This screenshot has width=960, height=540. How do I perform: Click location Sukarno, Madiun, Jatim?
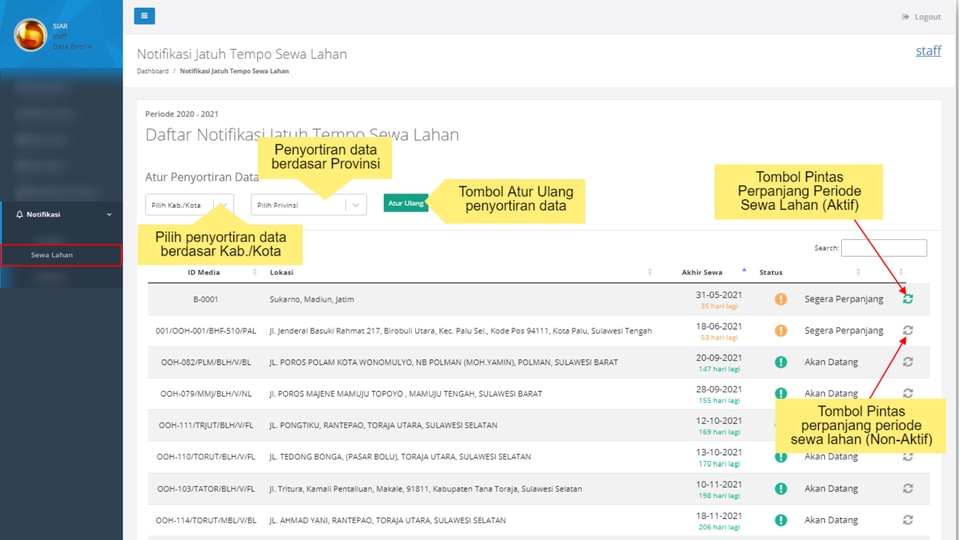pos(312,299)
